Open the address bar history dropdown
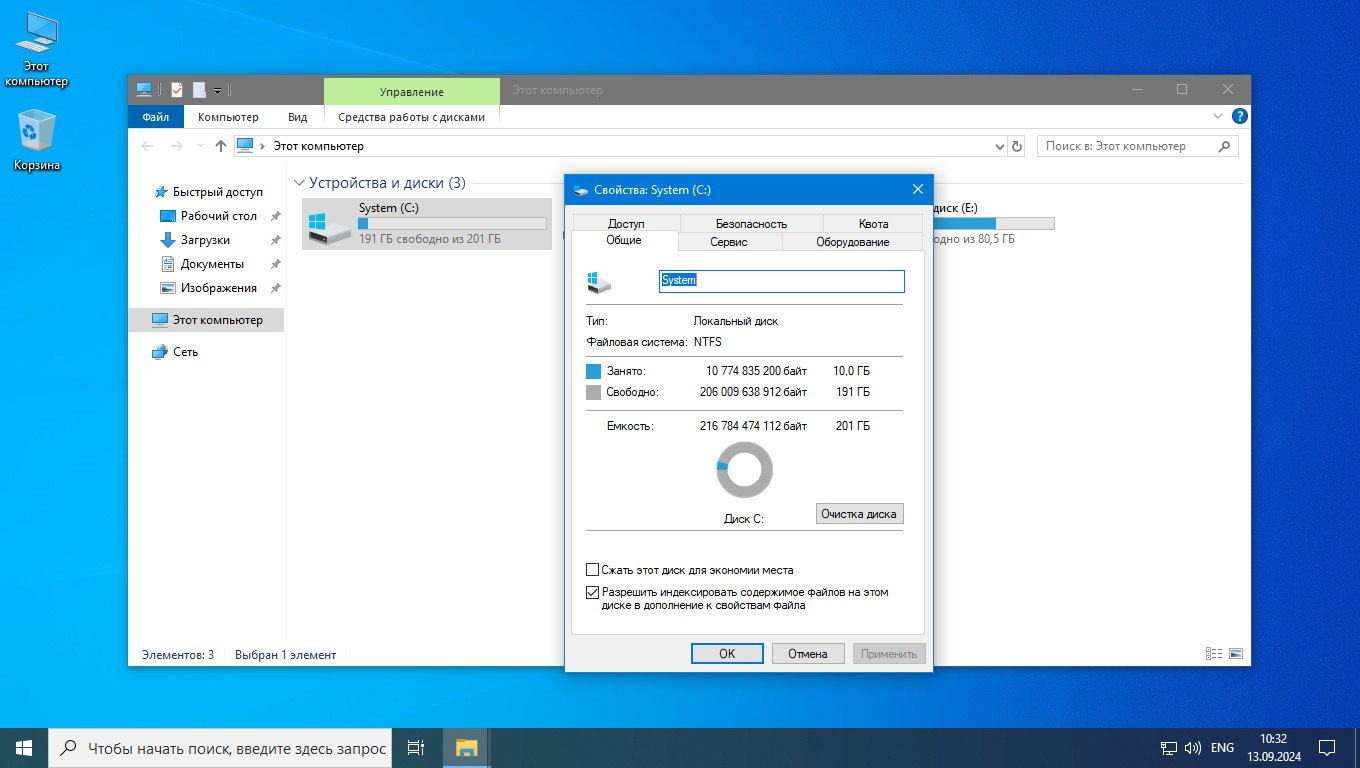Viewport: 1360px width, 768px height. (x=1000, y=147)
